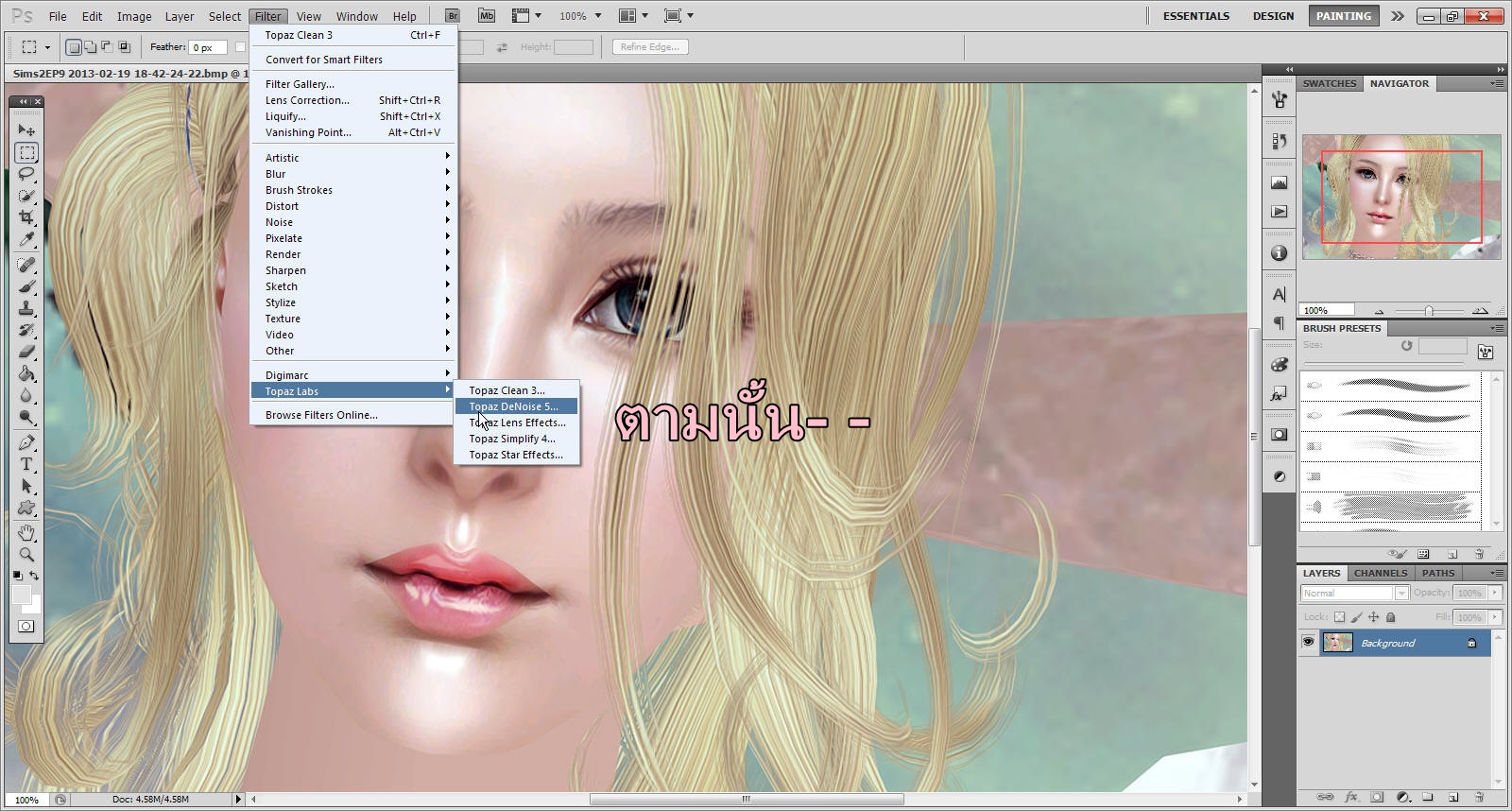Image resolution: width=1512 pixels, height=811 pixels.
Task: Select the Quick Selection tool
Action: tap(26, 196)
